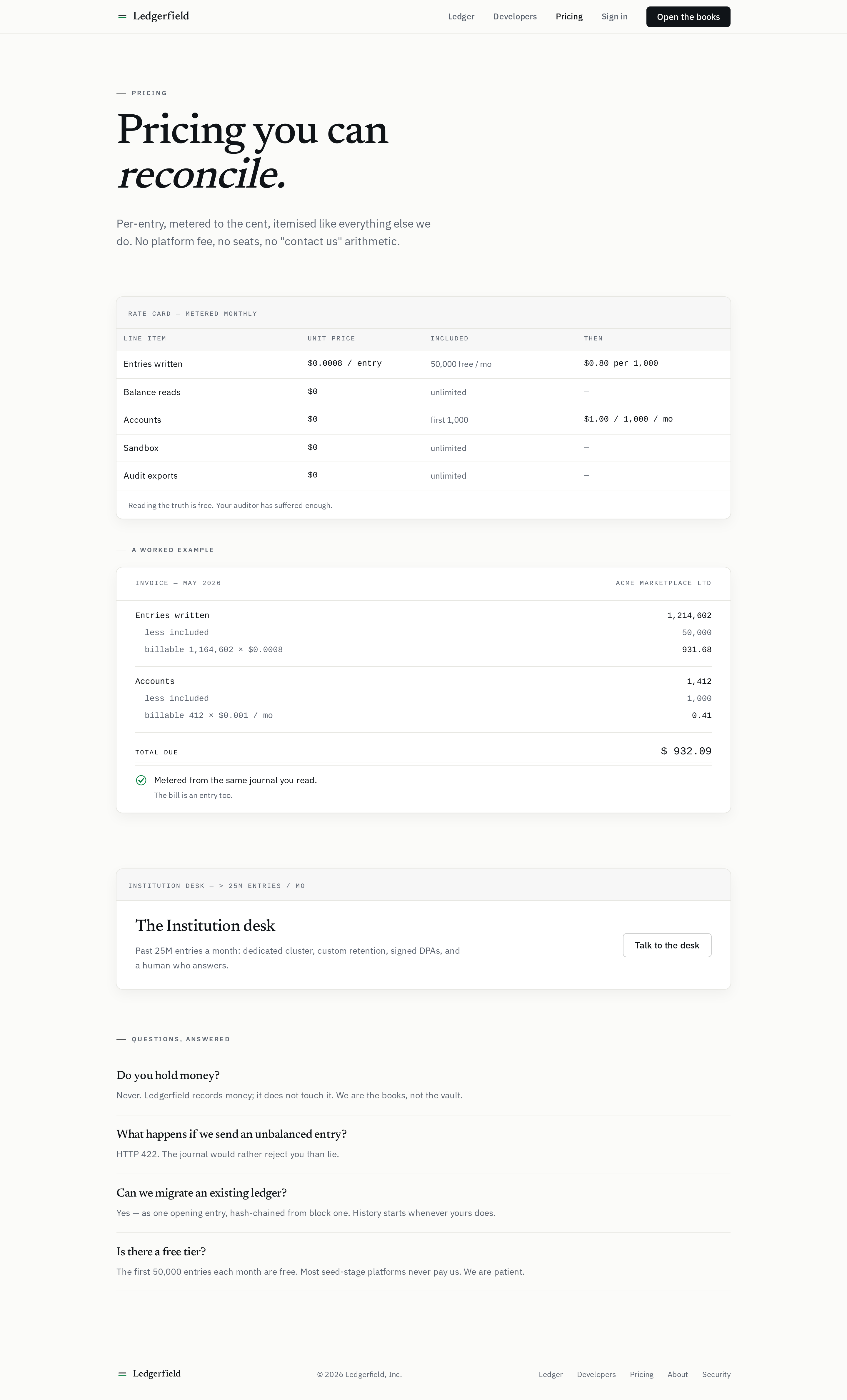The width and height of the screenshot is (847, 1400).
Task: Click the Ledgerfield logo icon in header
Action: [x=122, y=16]
